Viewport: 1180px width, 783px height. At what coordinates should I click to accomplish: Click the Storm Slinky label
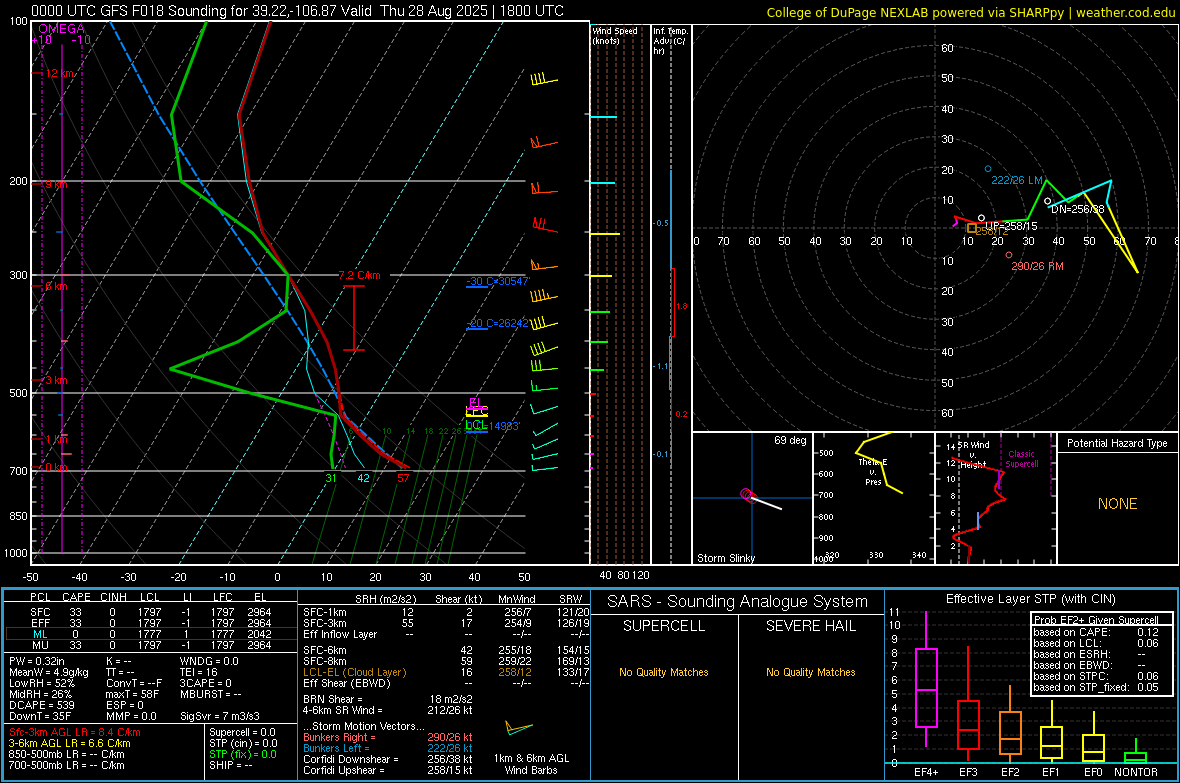click(x=725, y=558)
